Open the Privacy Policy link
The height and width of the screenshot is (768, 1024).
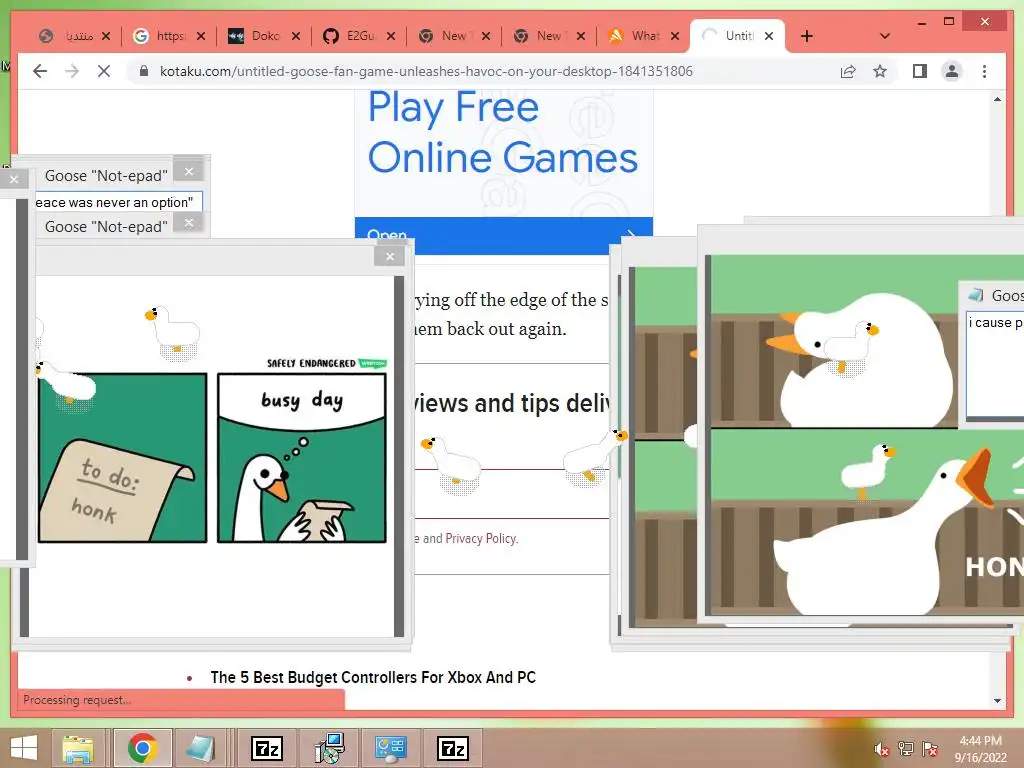481,538
